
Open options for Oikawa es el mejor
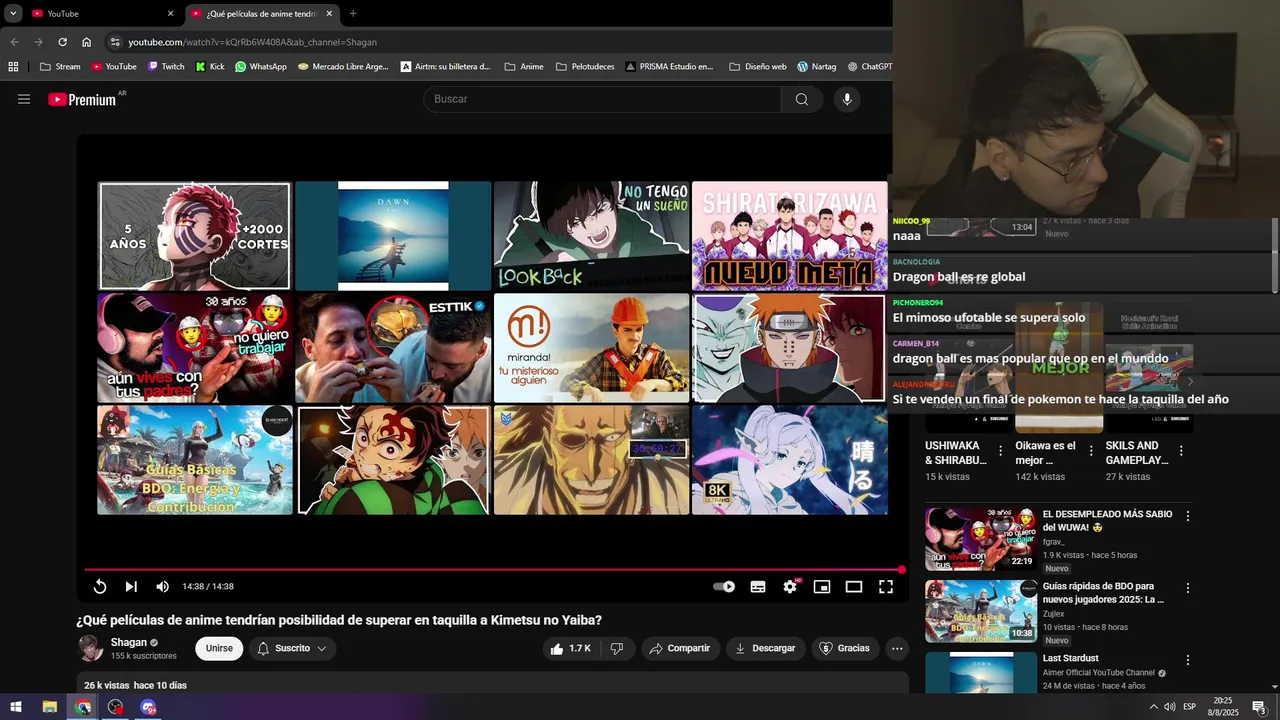point(1091,451)
